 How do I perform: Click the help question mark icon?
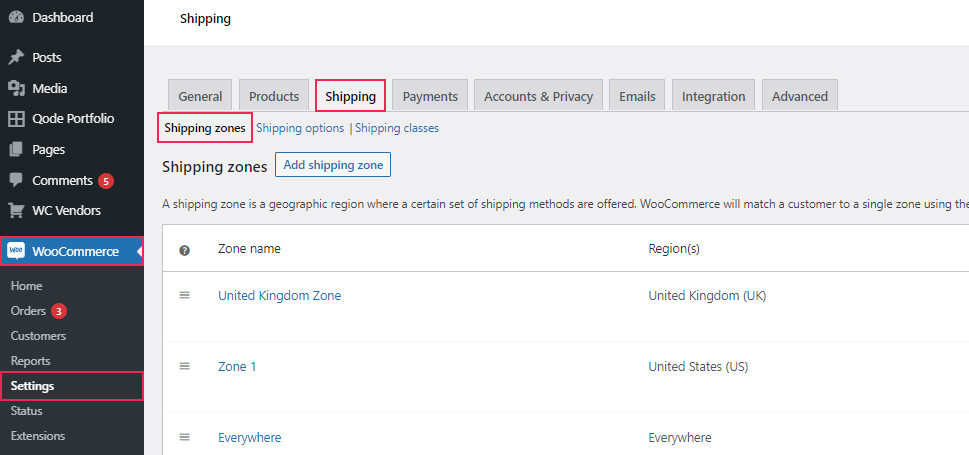pyautogui.click(x=184, y=250)
